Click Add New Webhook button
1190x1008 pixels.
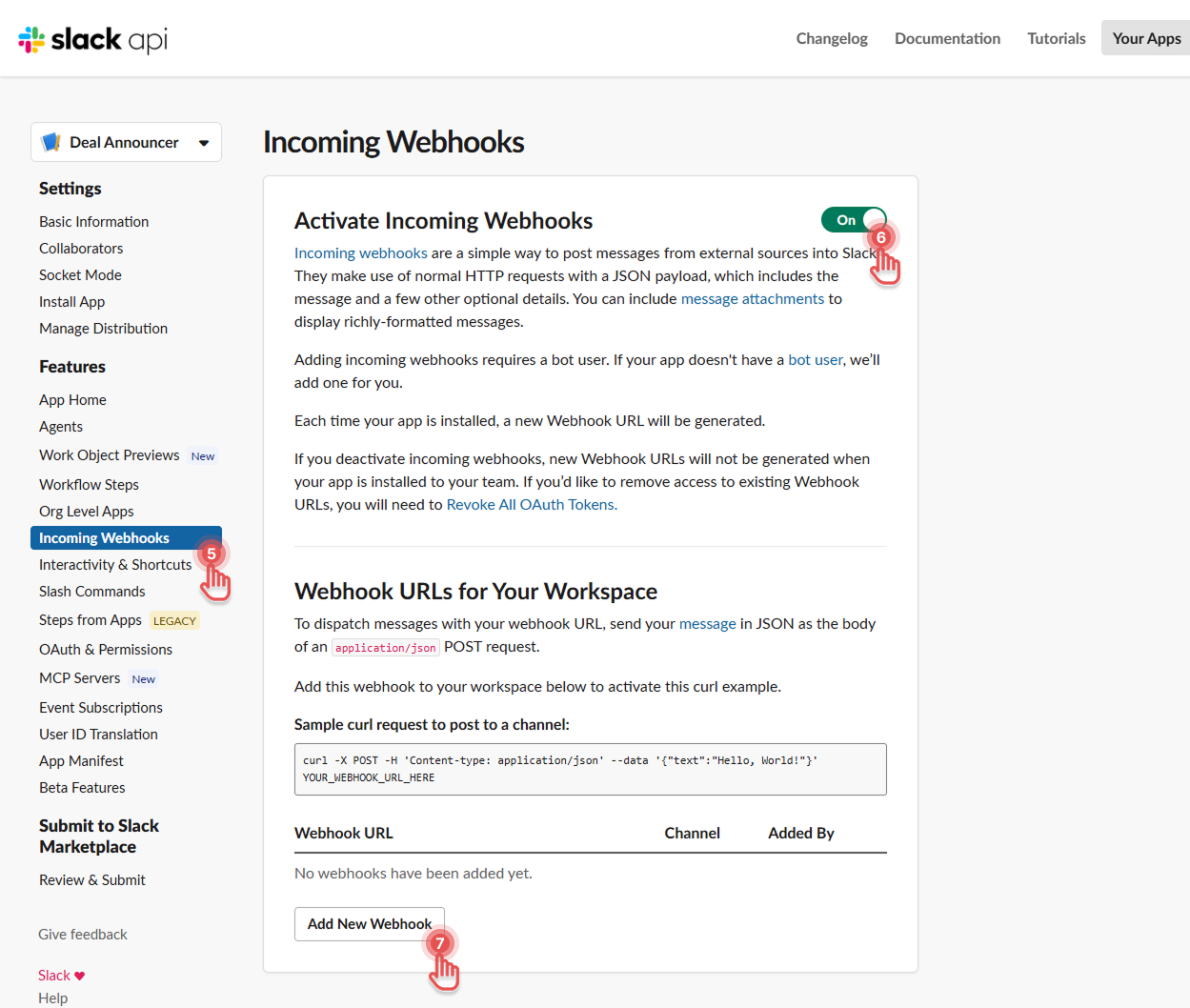click(x=370, y=924)
